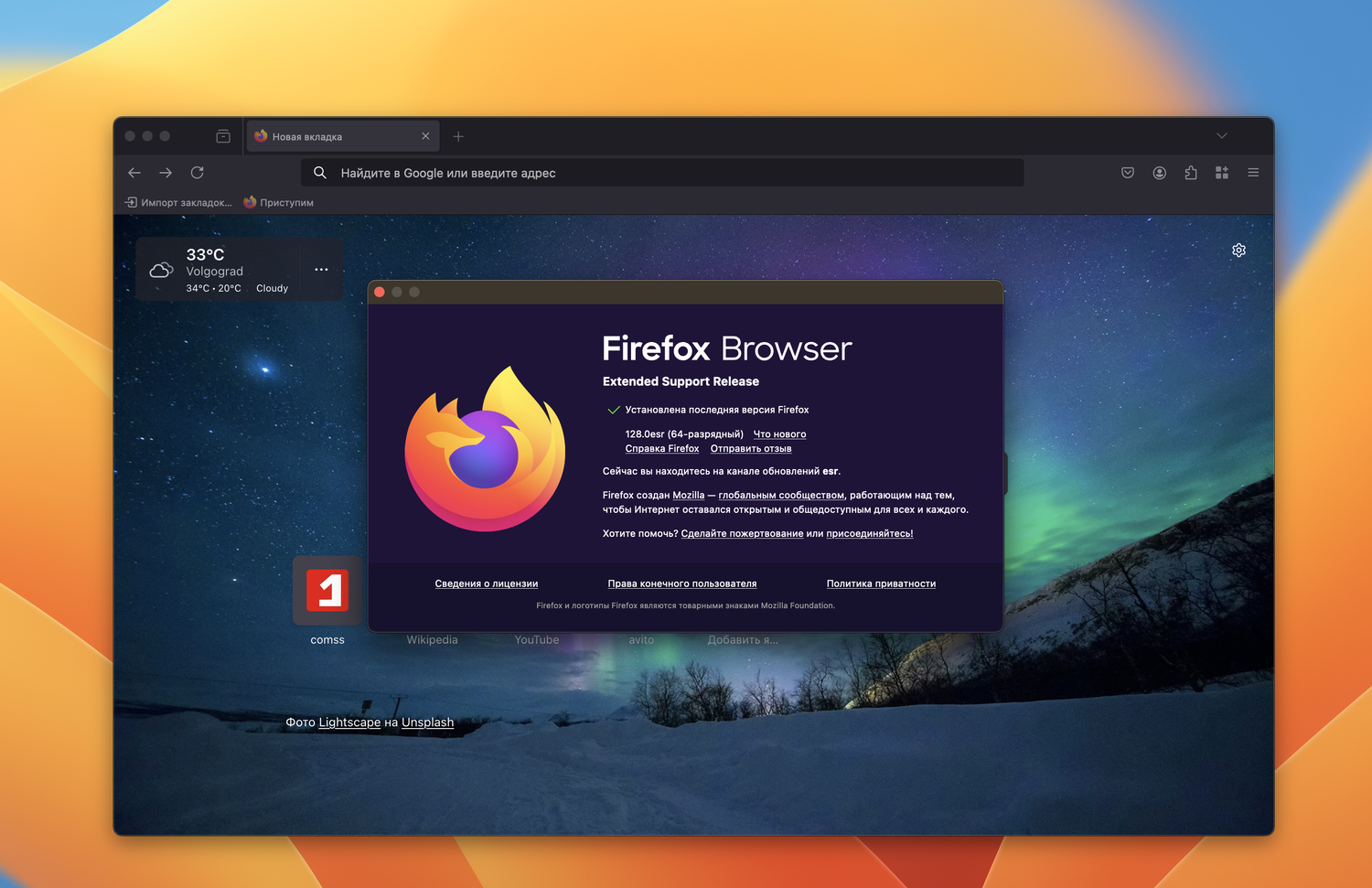Click the Firefox logo in About dialog

485,449
